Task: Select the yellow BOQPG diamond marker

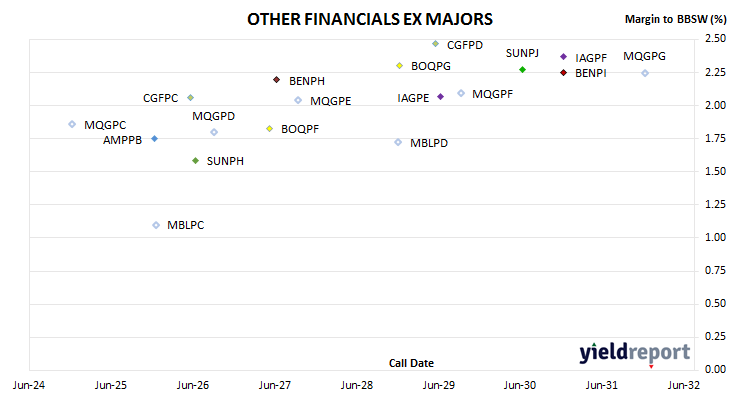Action: 399,66
